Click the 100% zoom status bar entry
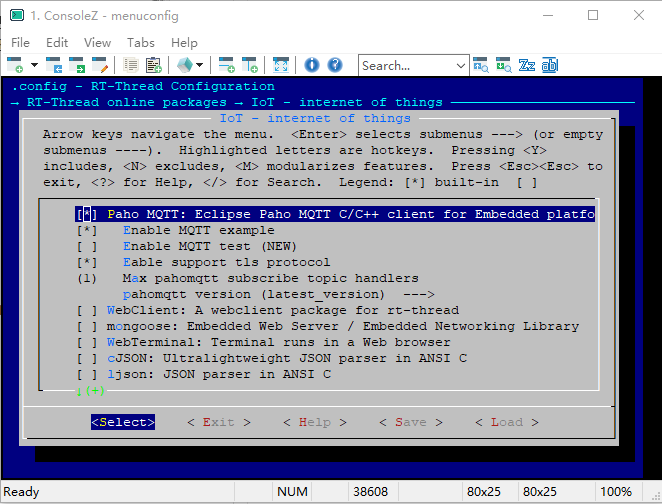Image resolution: width=662 pixels, height=504 pixels. [x=616, y=492]
